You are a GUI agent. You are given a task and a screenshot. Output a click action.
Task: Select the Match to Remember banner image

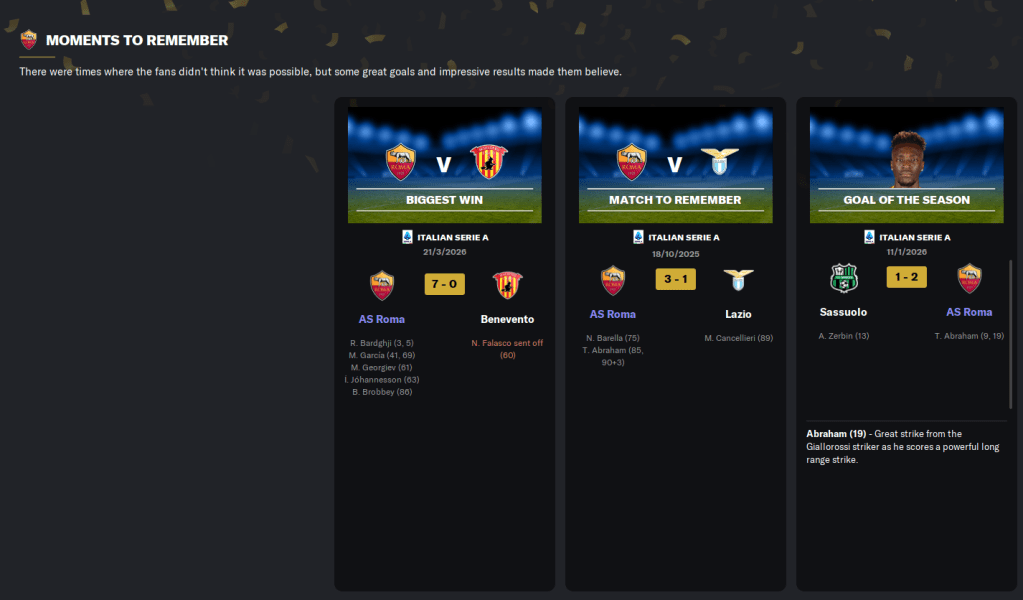pos(675,165)
